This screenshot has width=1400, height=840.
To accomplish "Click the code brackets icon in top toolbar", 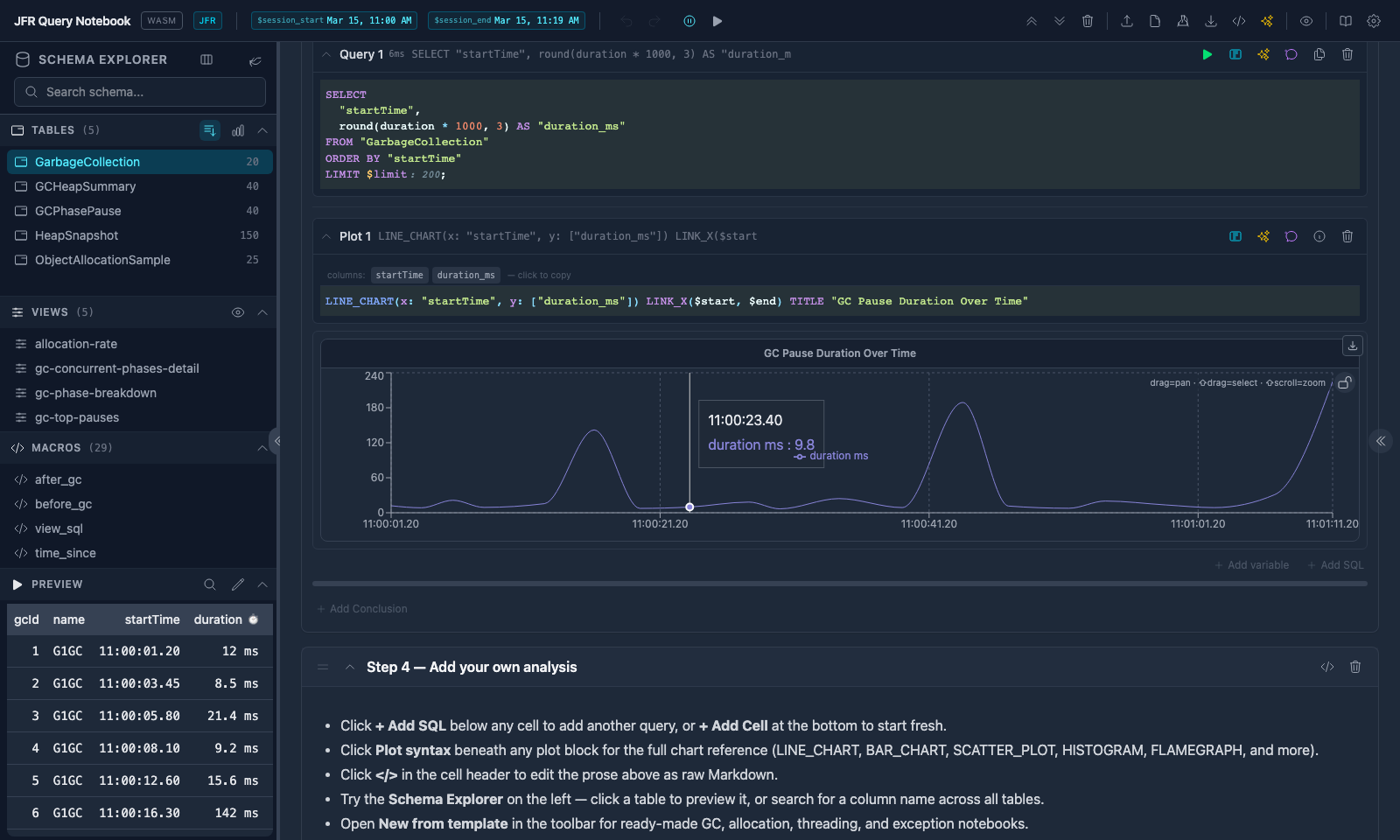I will point(1239,21).
